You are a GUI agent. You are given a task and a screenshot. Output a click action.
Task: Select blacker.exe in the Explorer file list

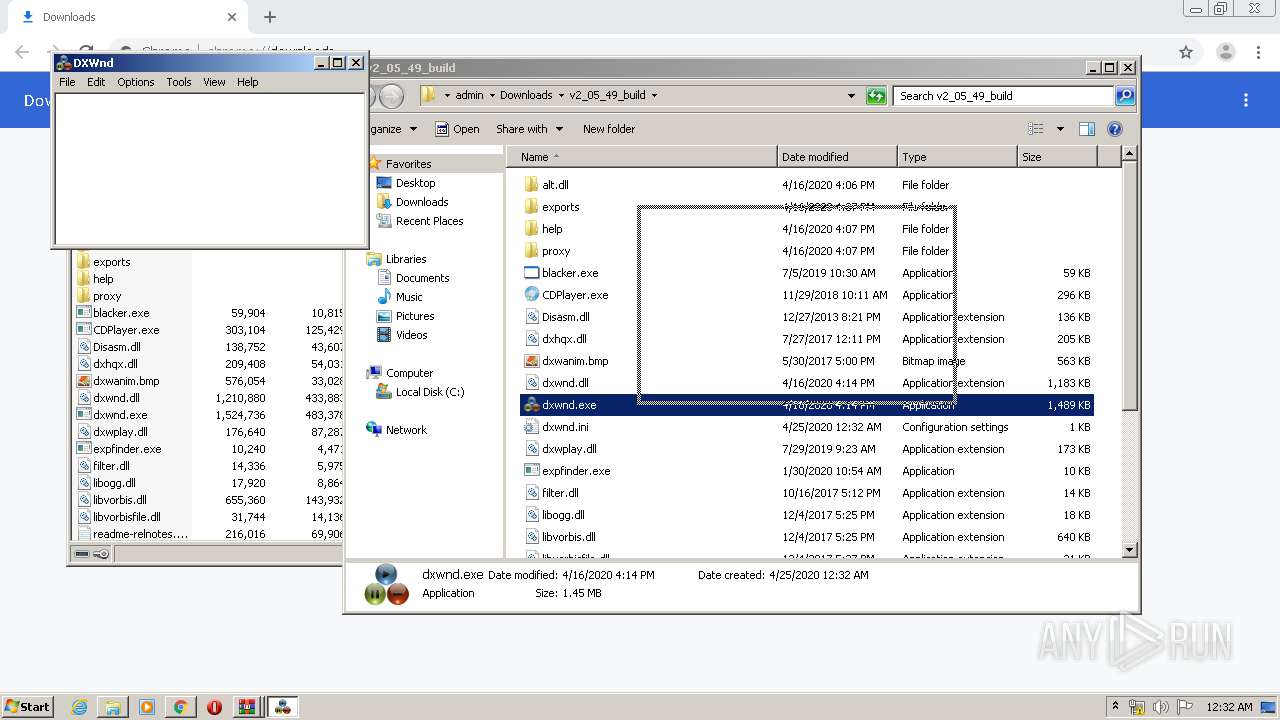570,273
